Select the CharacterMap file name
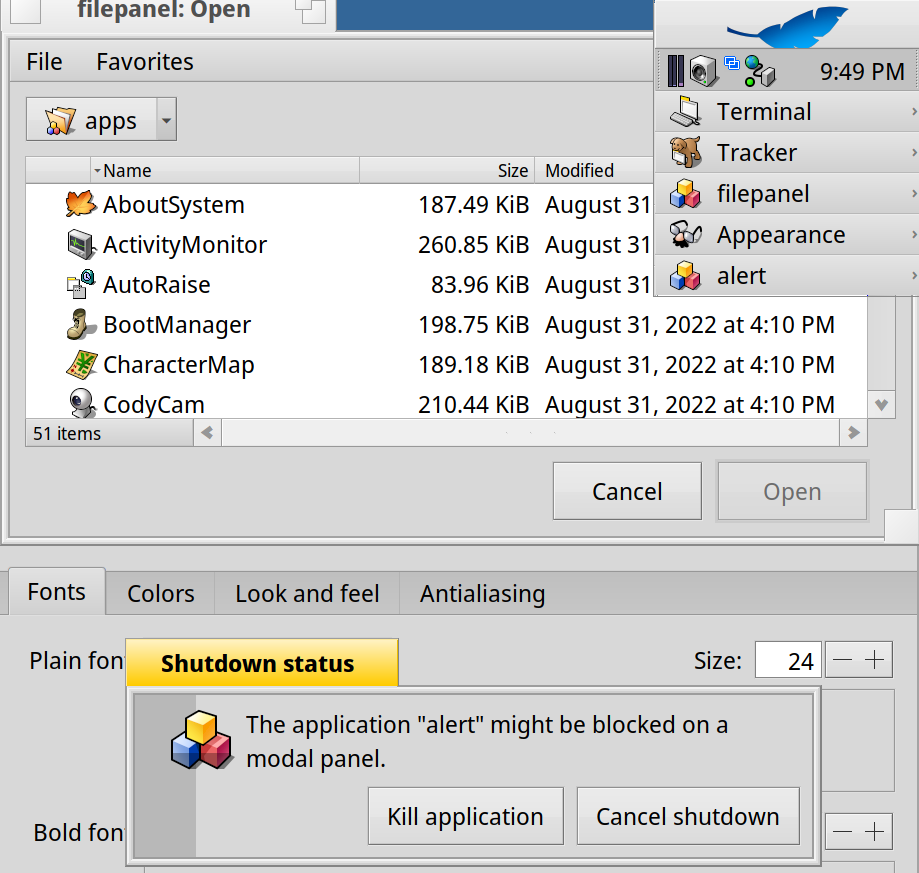 [179, 364]
